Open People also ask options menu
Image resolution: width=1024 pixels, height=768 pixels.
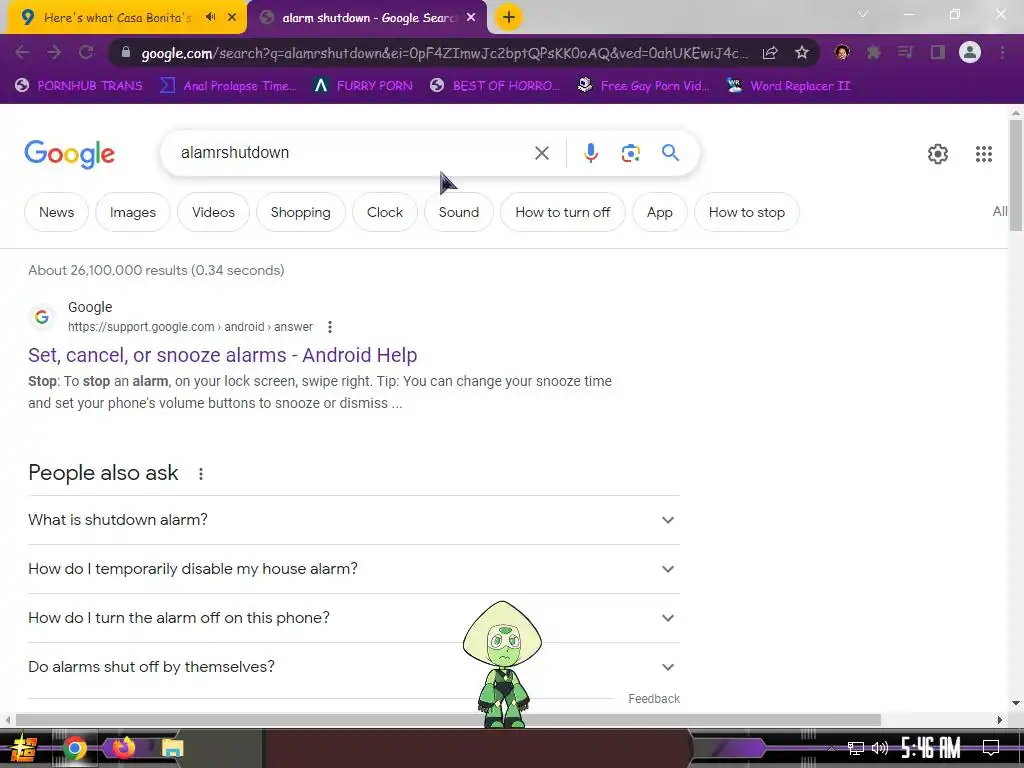point(201,474)
